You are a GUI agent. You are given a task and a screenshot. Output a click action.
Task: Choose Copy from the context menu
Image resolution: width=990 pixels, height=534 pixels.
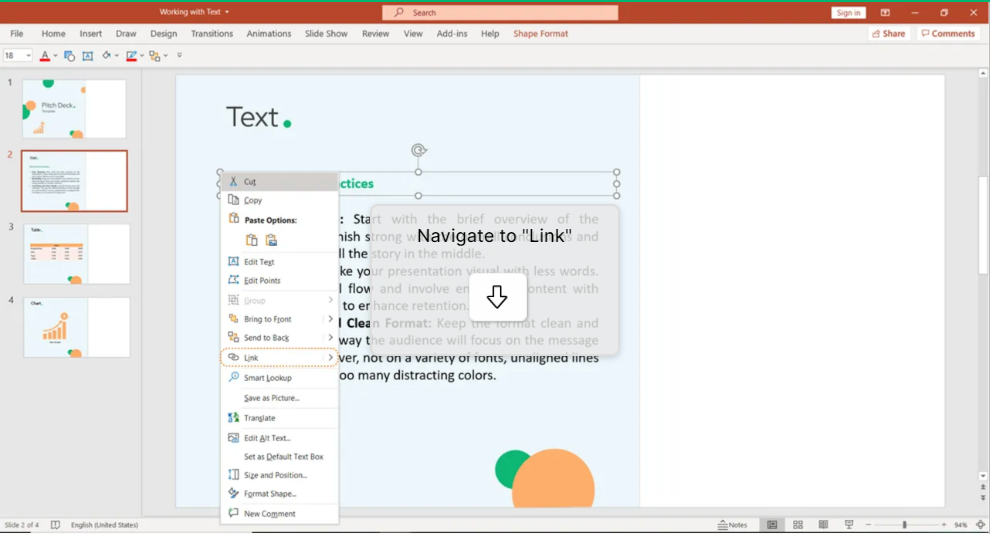(x=279, y=200)
